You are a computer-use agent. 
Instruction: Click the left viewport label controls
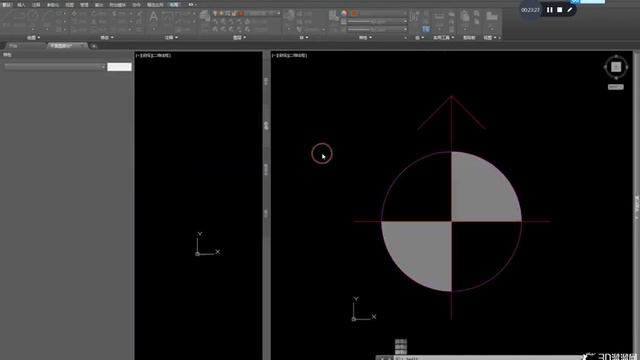click(153, 55)
